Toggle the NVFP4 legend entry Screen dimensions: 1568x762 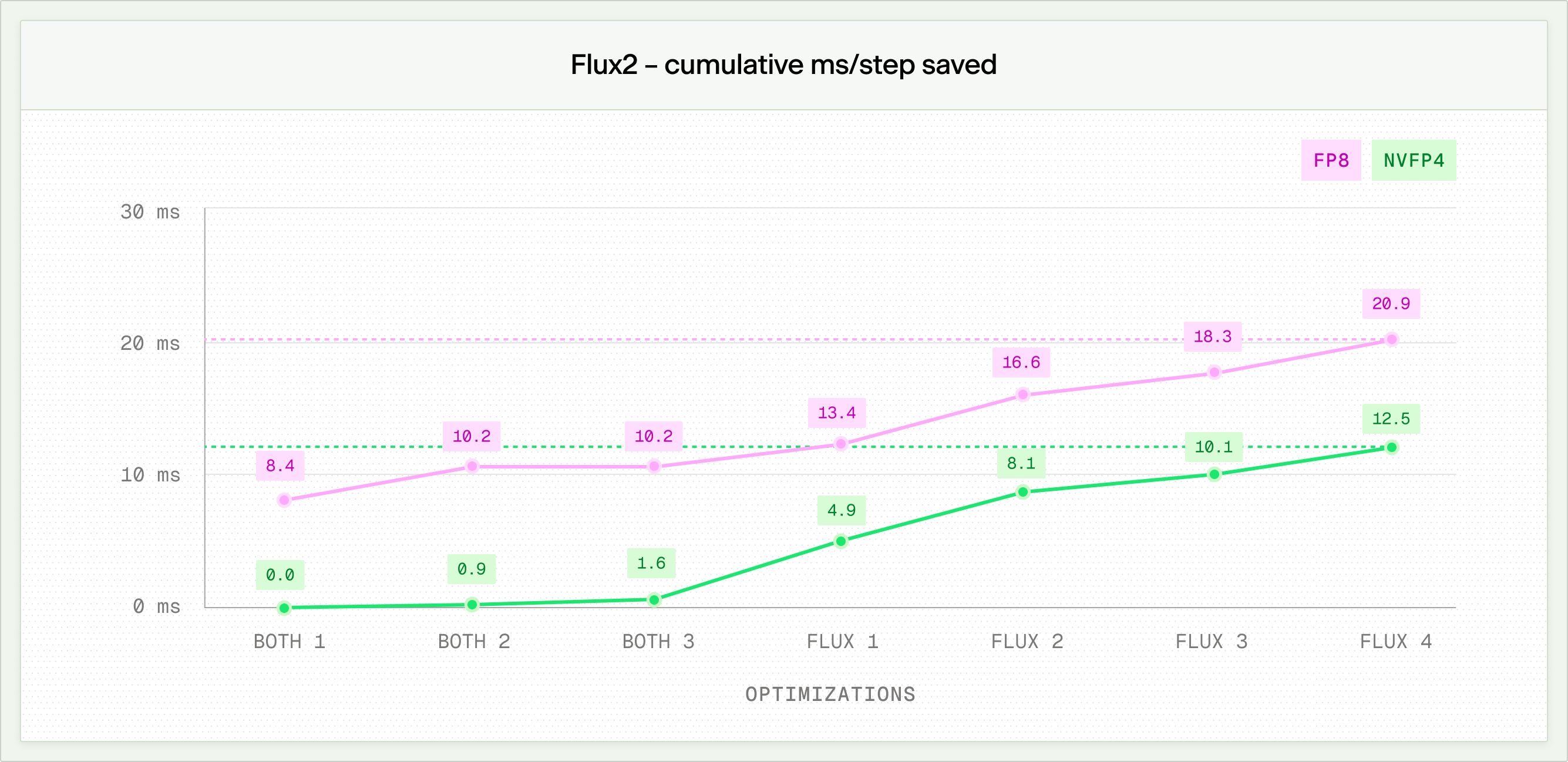tap(1414, 160)
